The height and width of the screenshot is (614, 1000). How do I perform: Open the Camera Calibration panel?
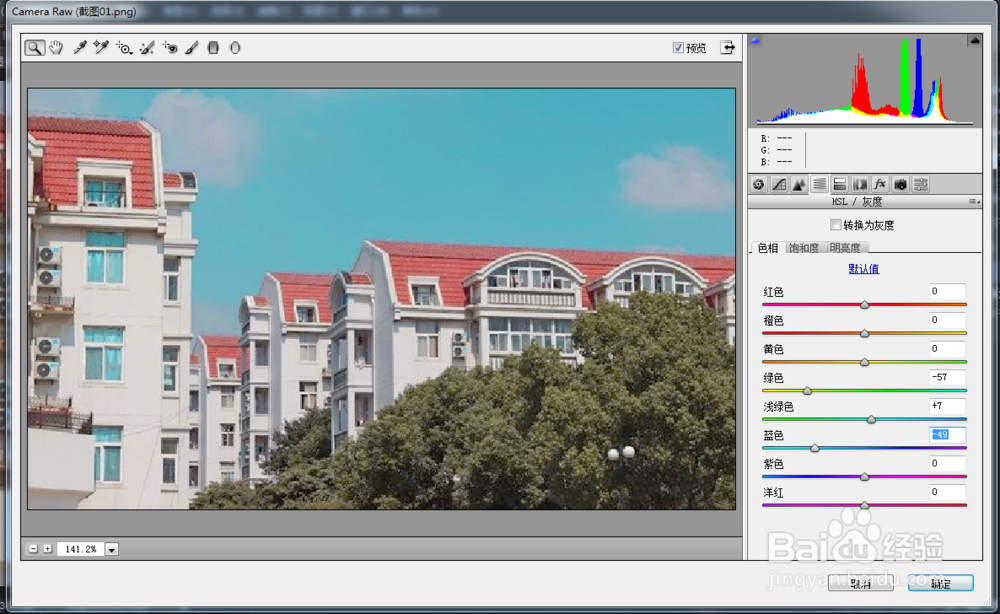(901, 184)
